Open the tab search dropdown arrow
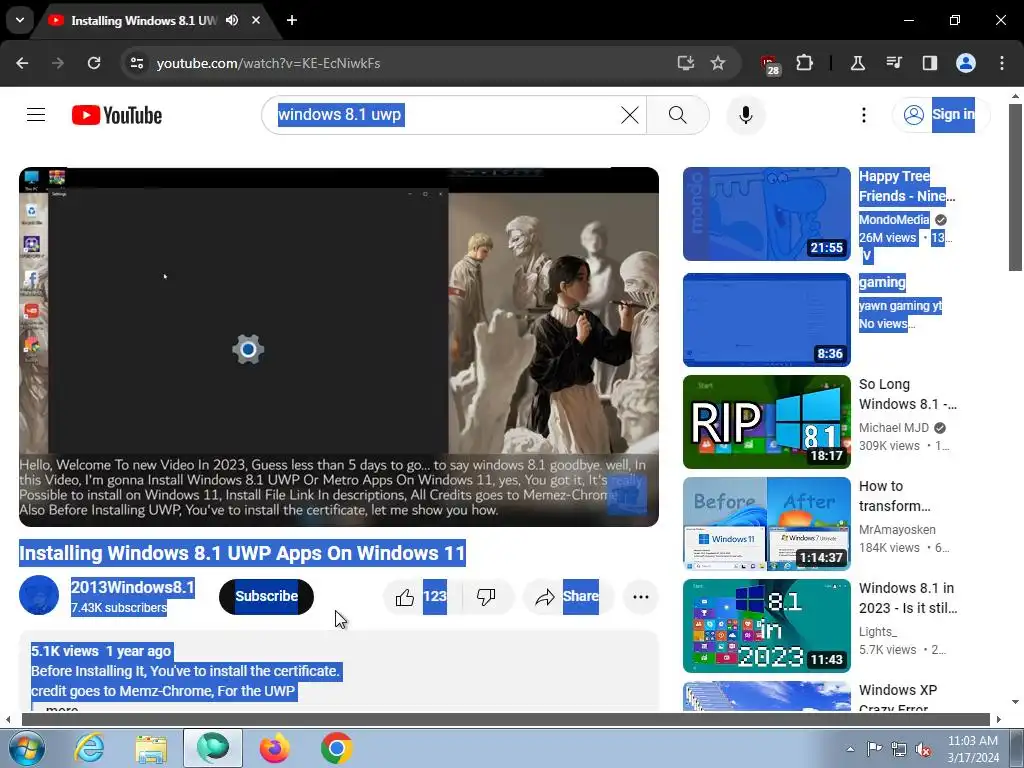The image size is (1024, 768). tap(20, 20)
